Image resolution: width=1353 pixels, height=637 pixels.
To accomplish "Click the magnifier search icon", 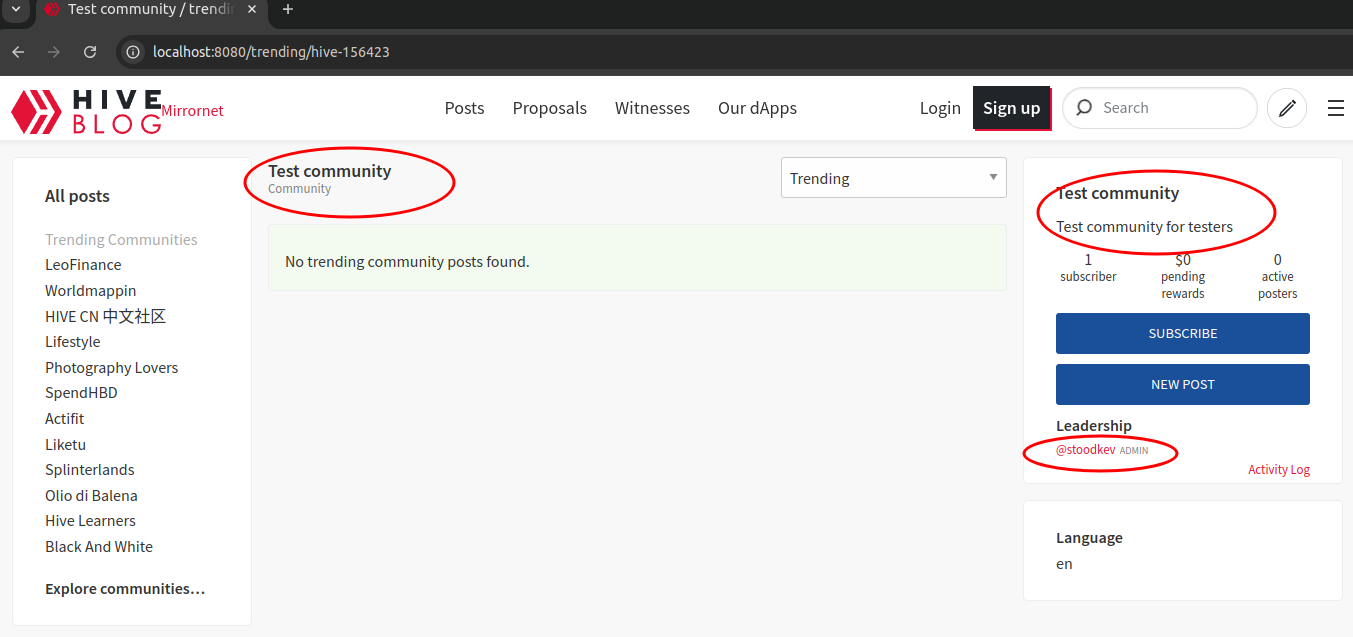I will pos(1084,108).
